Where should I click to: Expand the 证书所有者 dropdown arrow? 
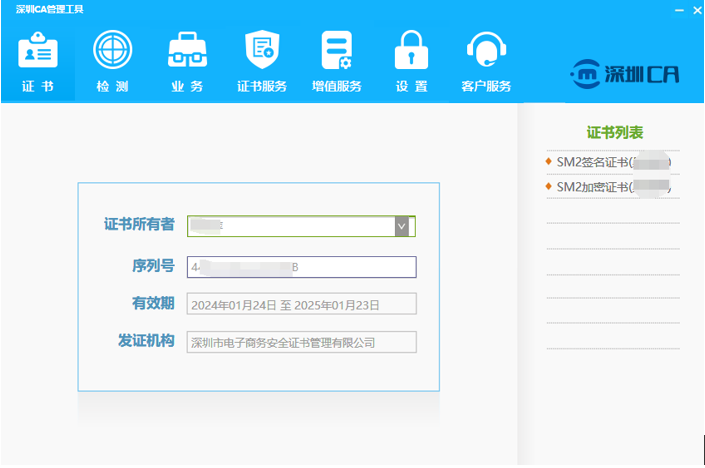coord(402,227)
